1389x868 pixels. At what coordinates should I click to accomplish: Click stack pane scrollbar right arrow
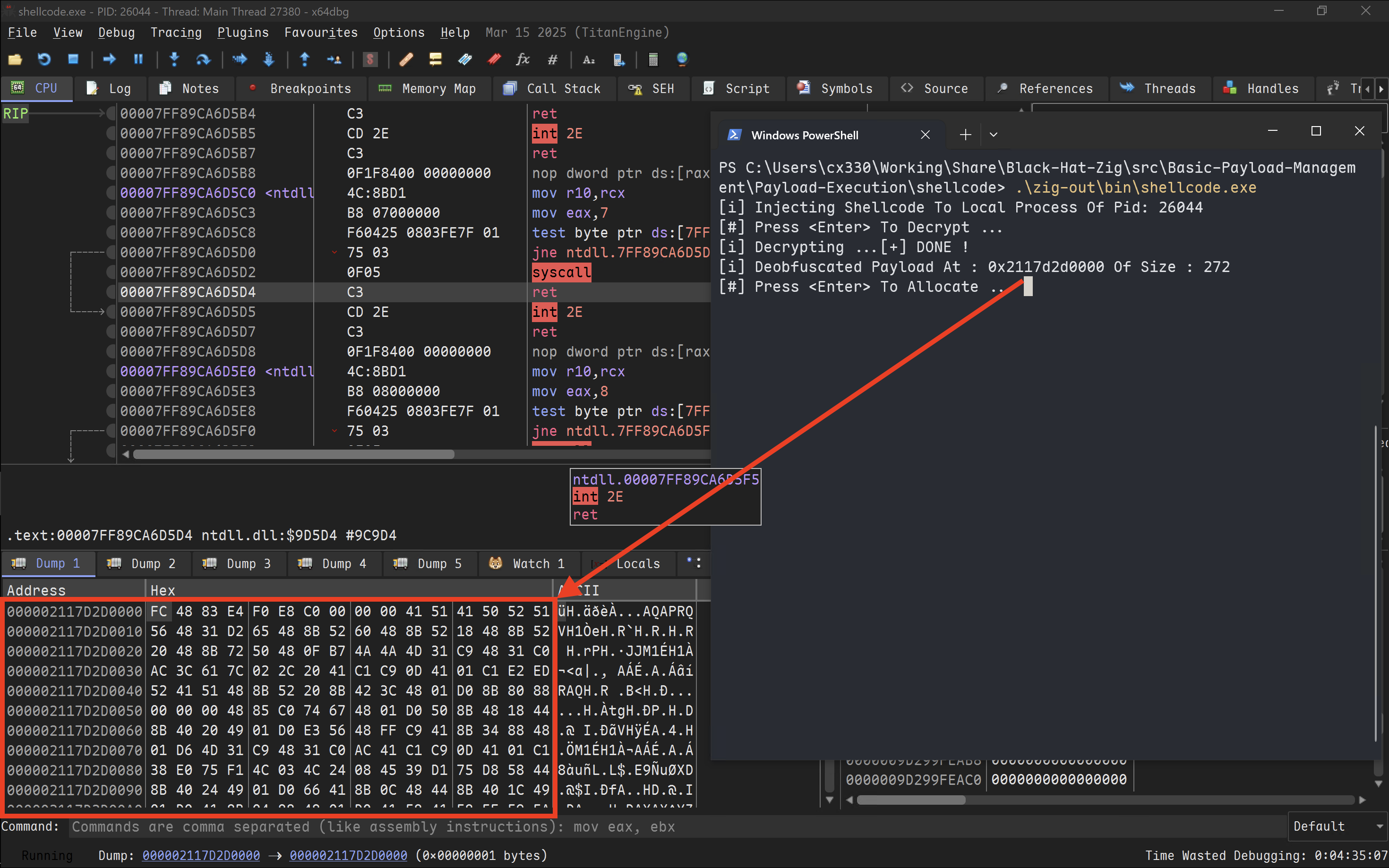click(x=1362, y=800)
